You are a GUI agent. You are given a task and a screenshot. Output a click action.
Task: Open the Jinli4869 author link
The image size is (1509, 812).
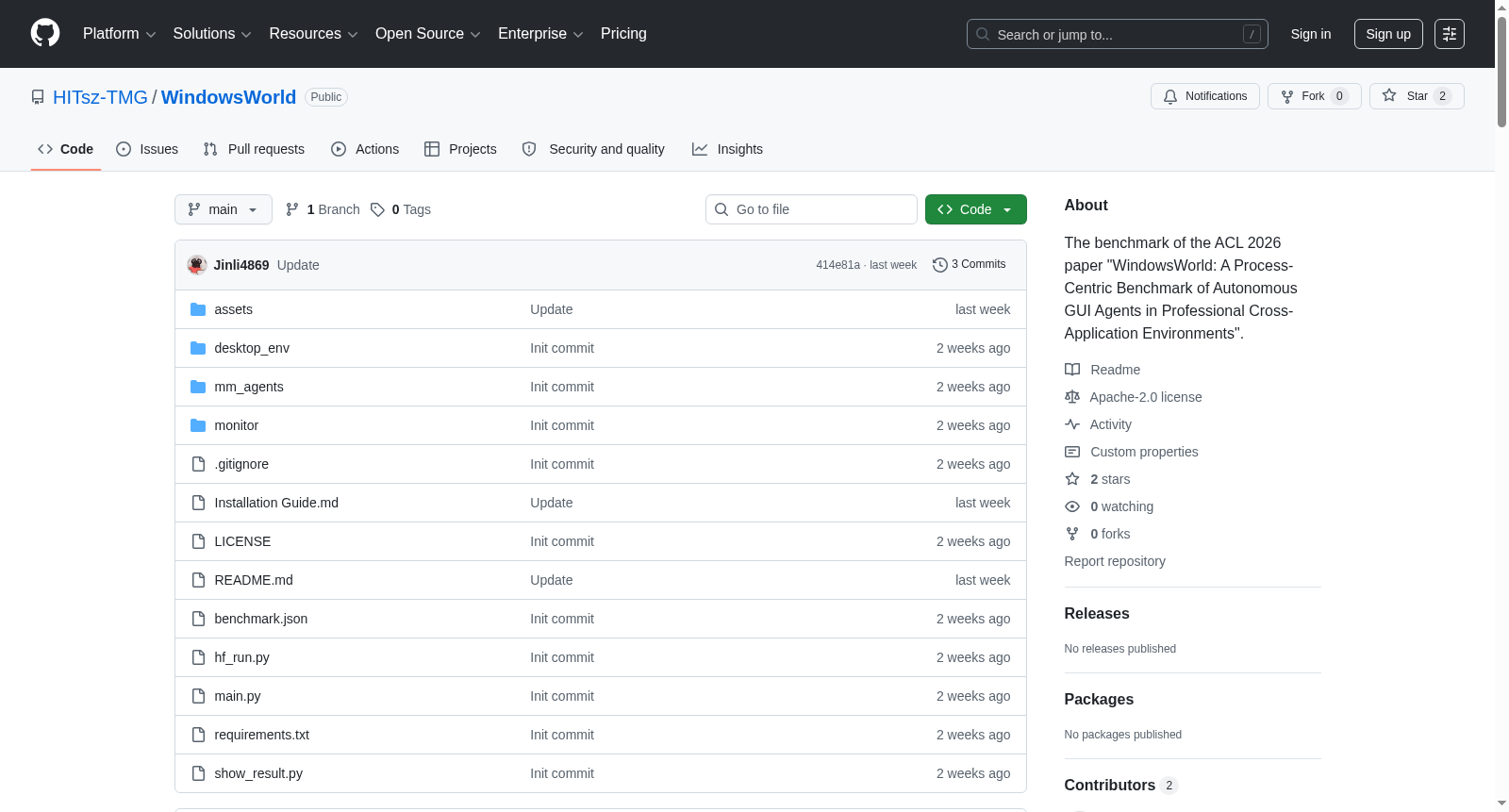(241, 265)
